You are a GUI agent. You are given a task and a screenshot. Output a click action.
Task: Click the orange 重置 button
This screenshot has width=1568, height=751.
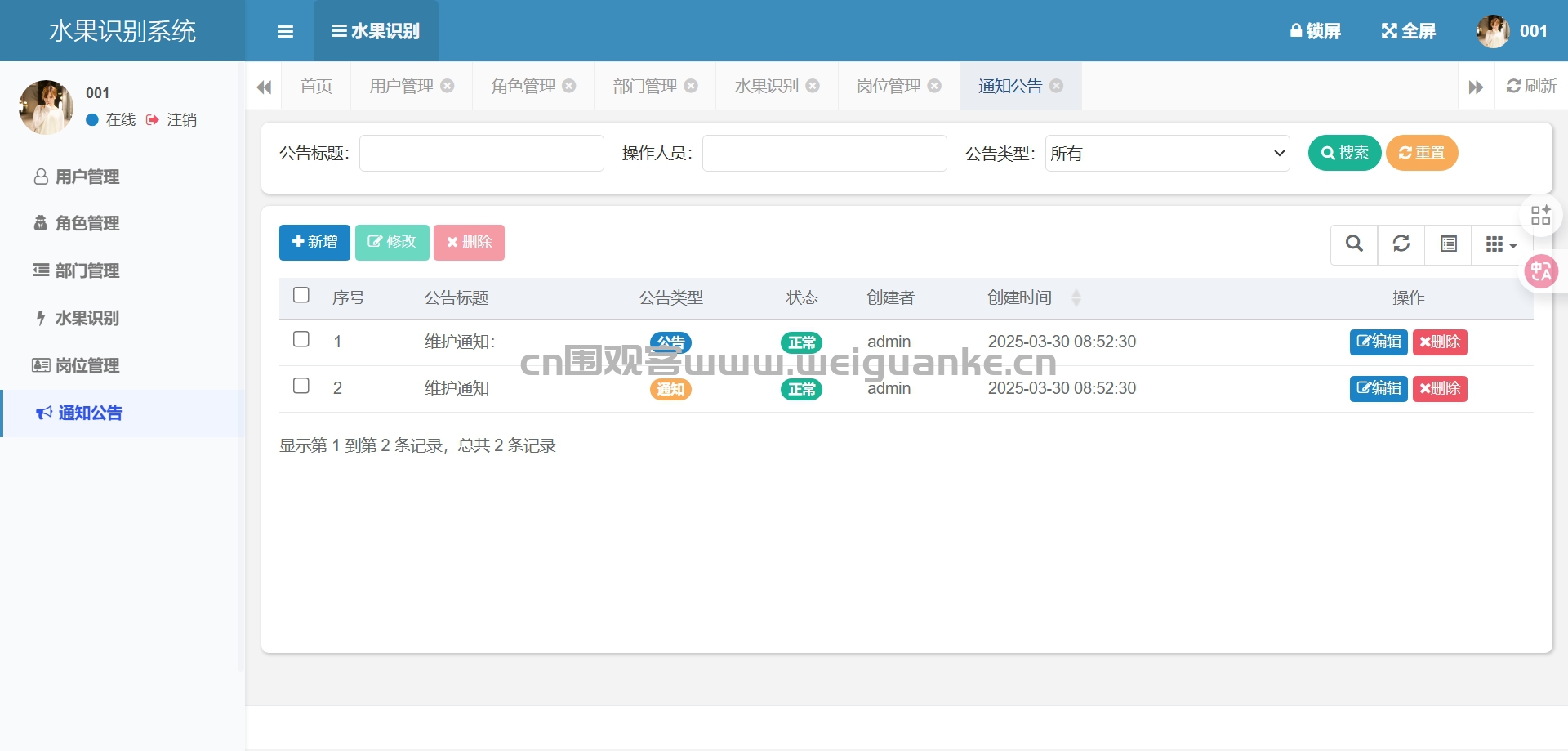[1422, 153]
